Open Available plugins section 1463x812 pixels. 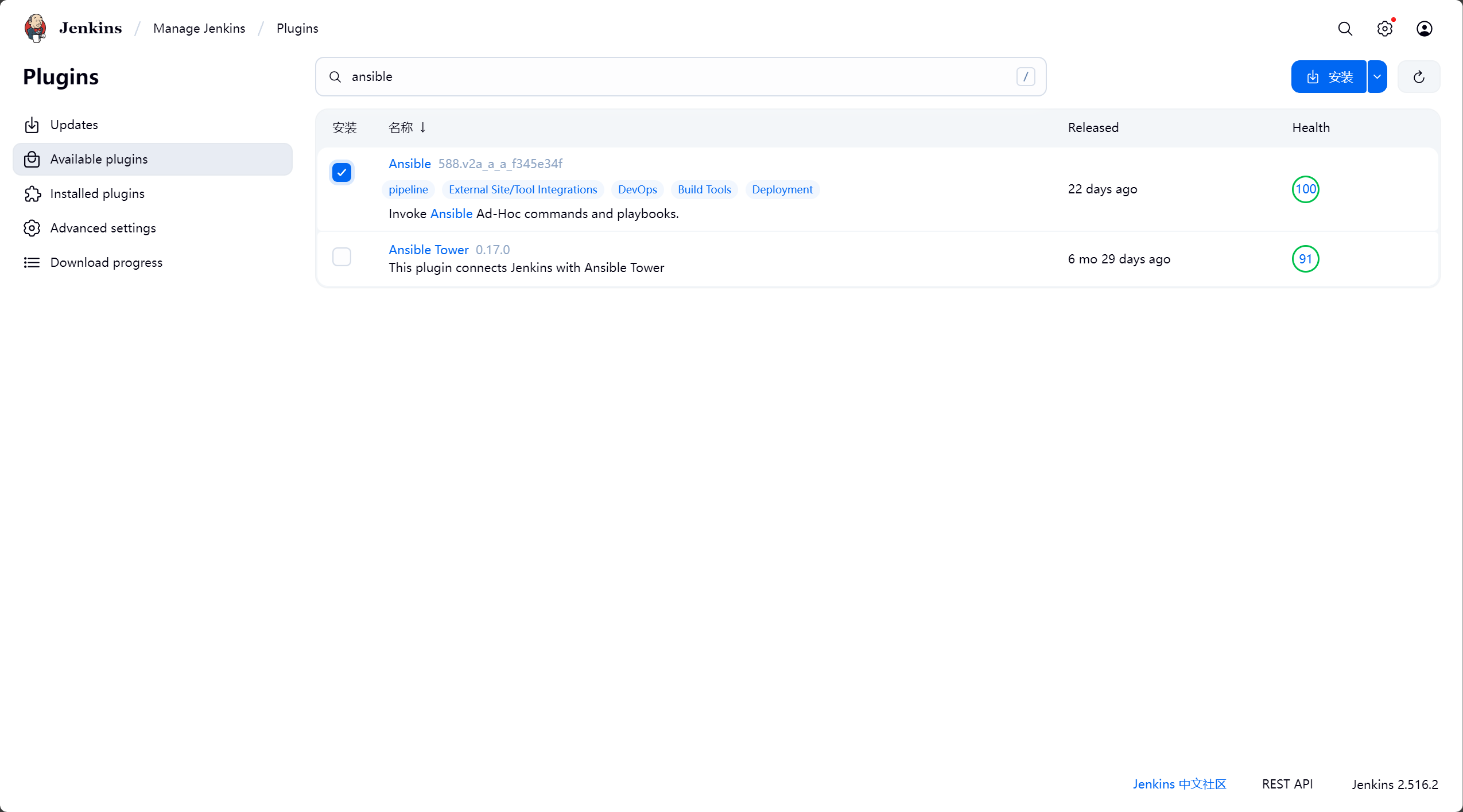tap(153, 160)
